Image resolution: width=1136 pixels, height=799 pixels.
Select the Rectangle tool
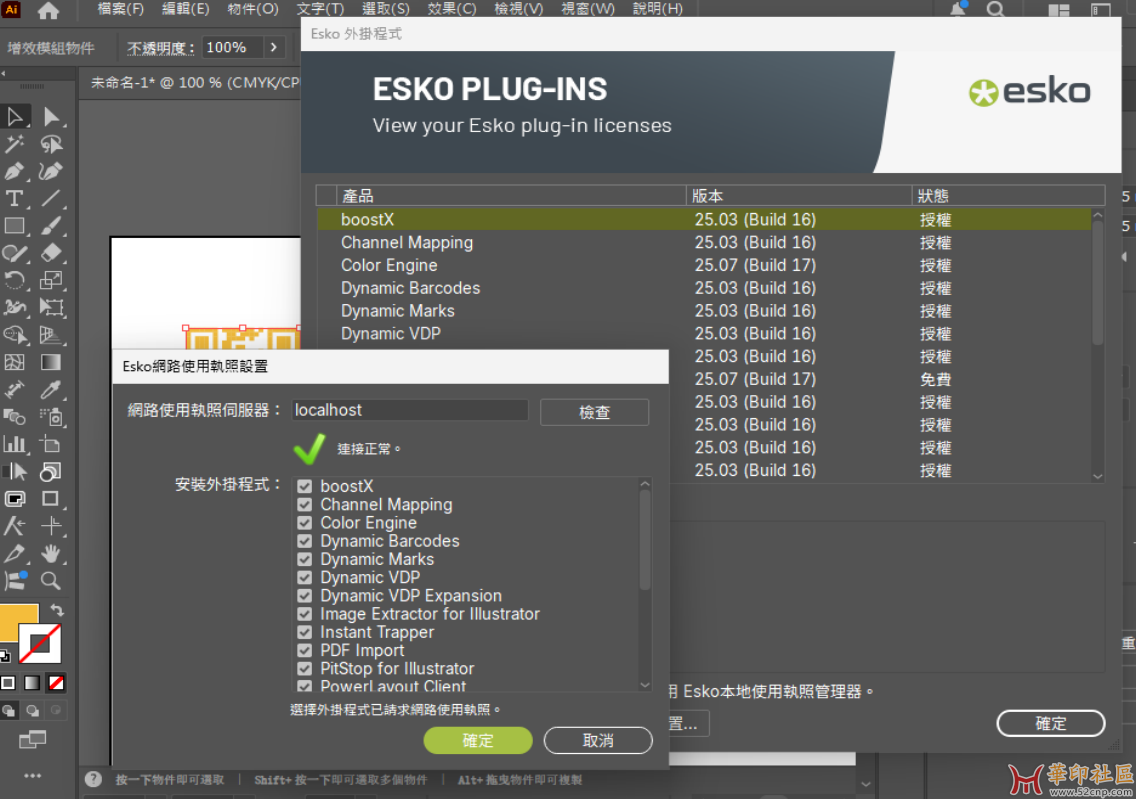(x=15, y=226)
